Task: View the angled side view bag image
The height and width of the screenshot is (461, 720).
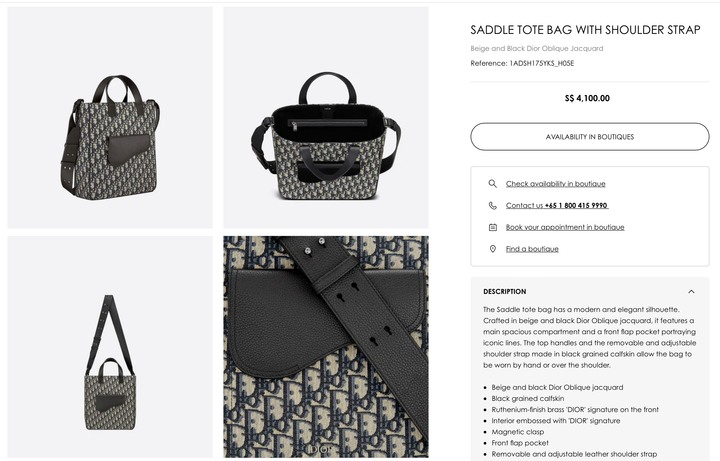Action: click(110, 118)
